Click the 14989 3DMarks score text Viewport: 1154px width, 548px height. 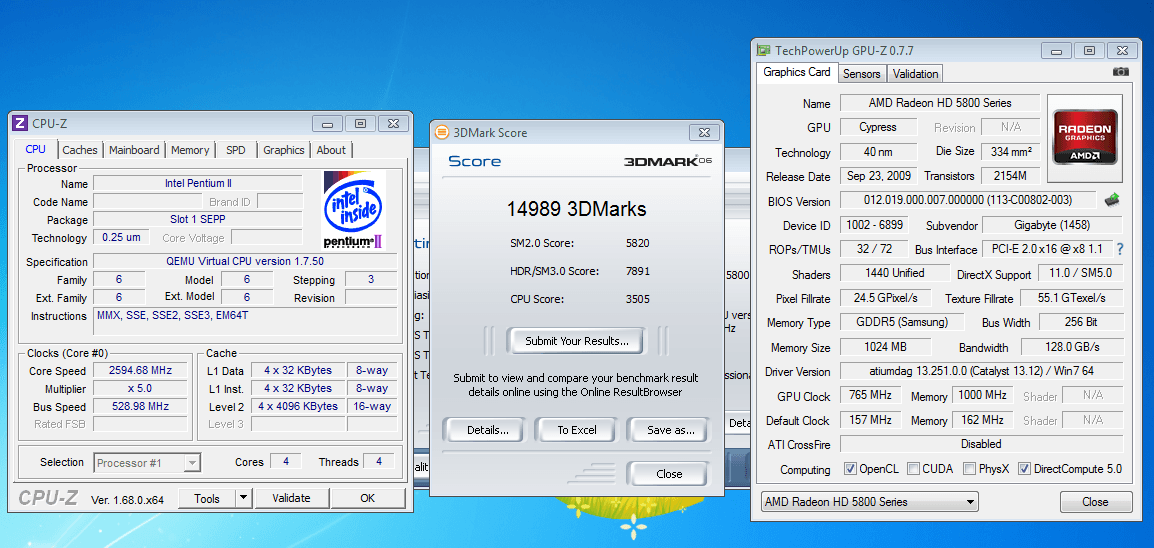576,209
